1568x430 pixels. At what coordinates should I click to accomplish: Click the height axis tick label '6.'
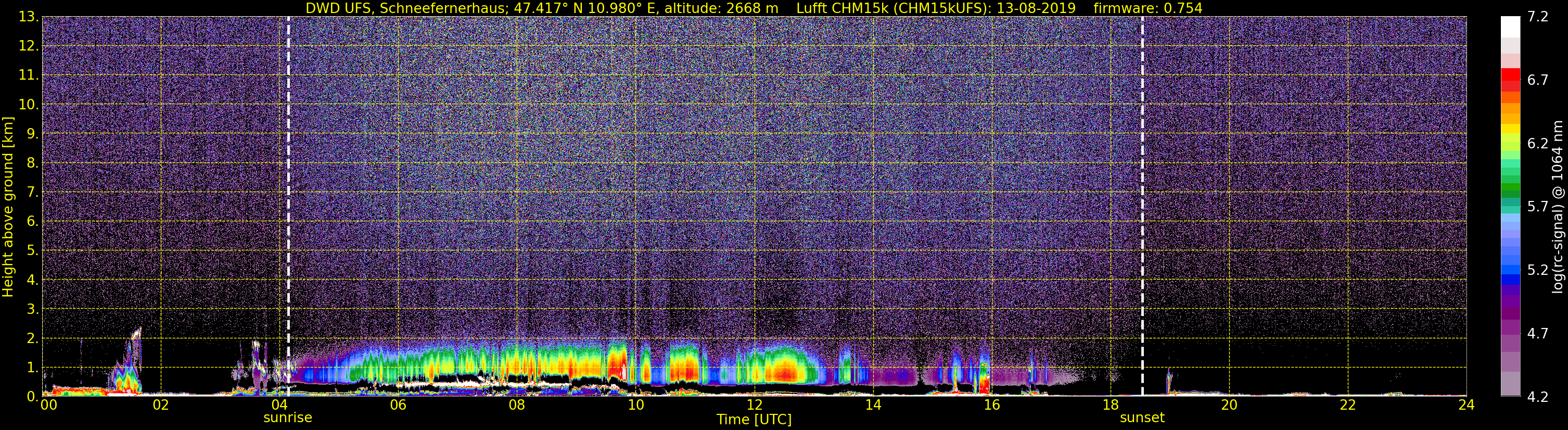(32, 222)
